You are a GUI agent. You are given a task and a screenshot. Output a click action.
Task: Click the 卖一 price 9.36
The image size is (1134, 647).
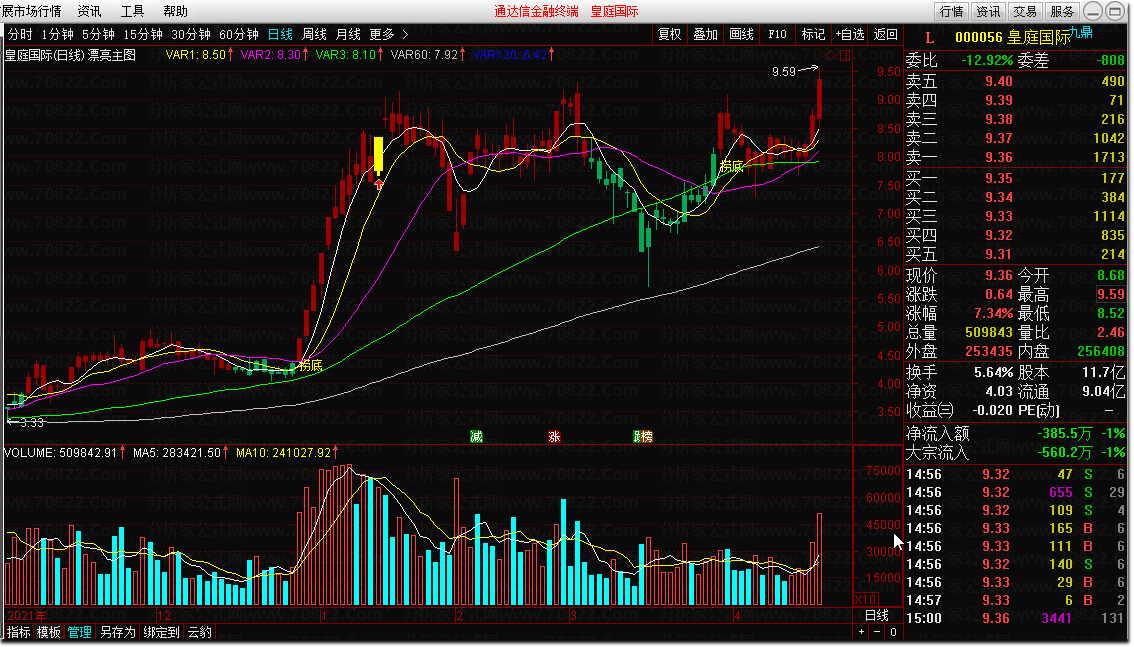(x=998, y=157)
